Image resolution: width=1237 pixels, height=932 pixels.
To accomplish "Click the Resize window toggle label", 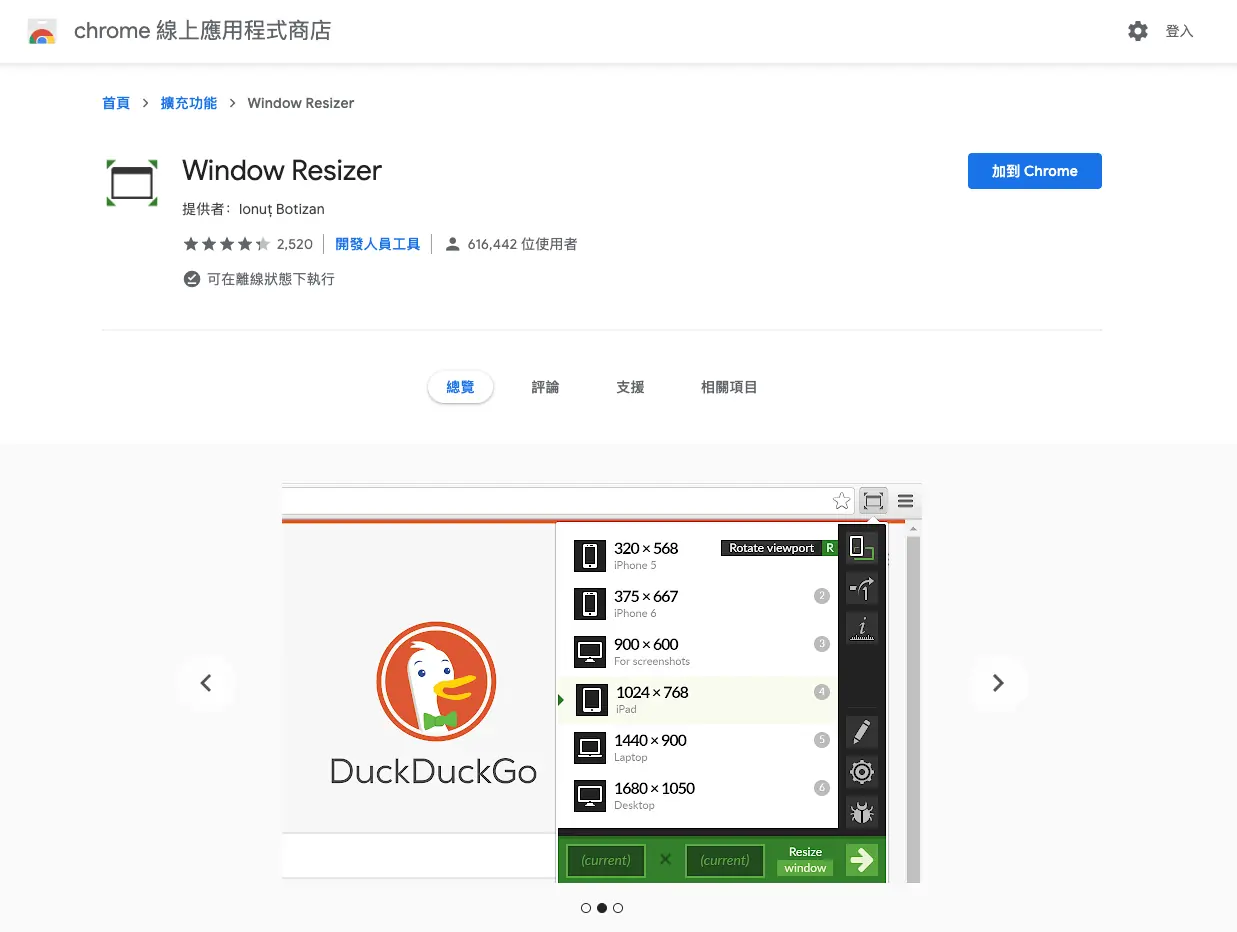I will [x=805, y=860].
